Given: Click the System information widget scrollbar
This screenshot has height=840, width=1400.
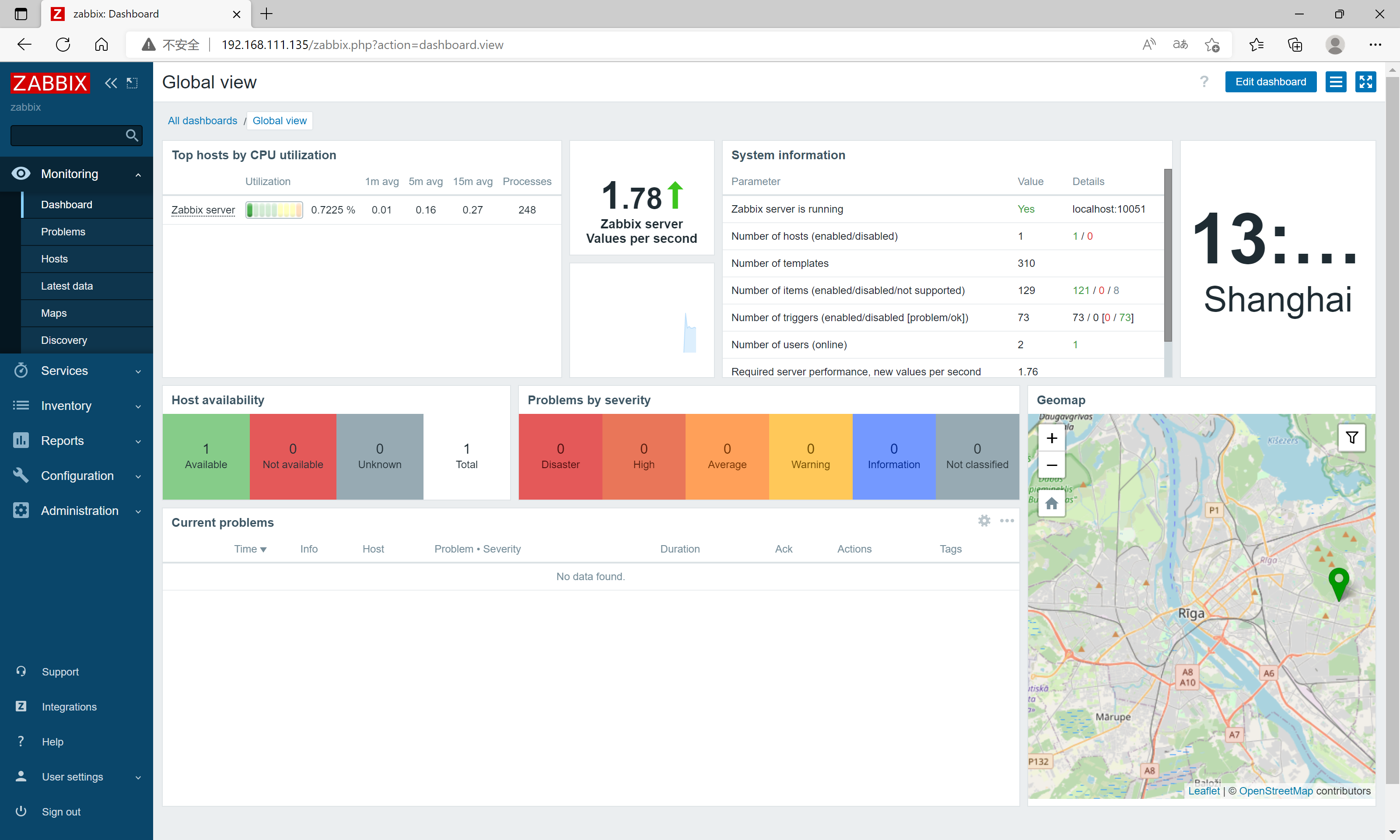Looking at the screenshot, I should (x=1167, y=255).
